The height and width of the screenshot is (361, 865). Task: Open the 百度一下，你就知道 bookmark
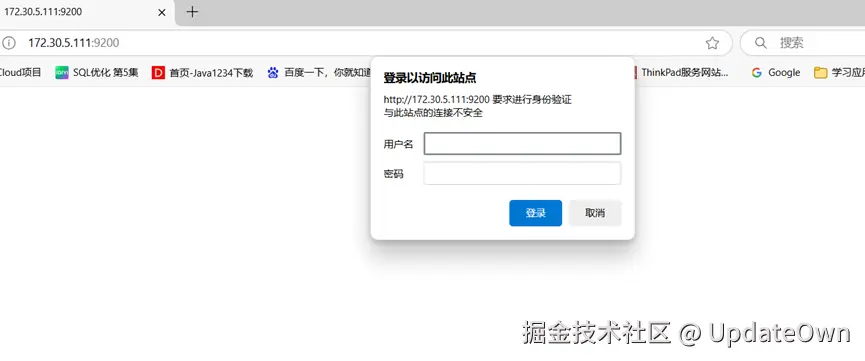pos(319,72)
